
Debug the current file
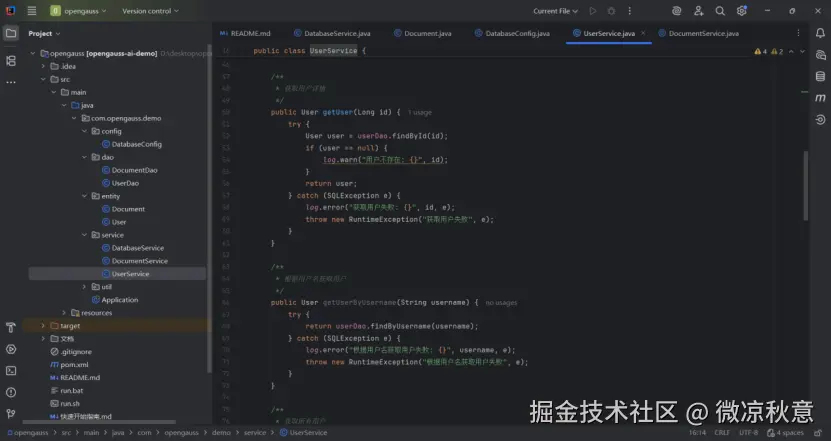[x=611, y=11]
